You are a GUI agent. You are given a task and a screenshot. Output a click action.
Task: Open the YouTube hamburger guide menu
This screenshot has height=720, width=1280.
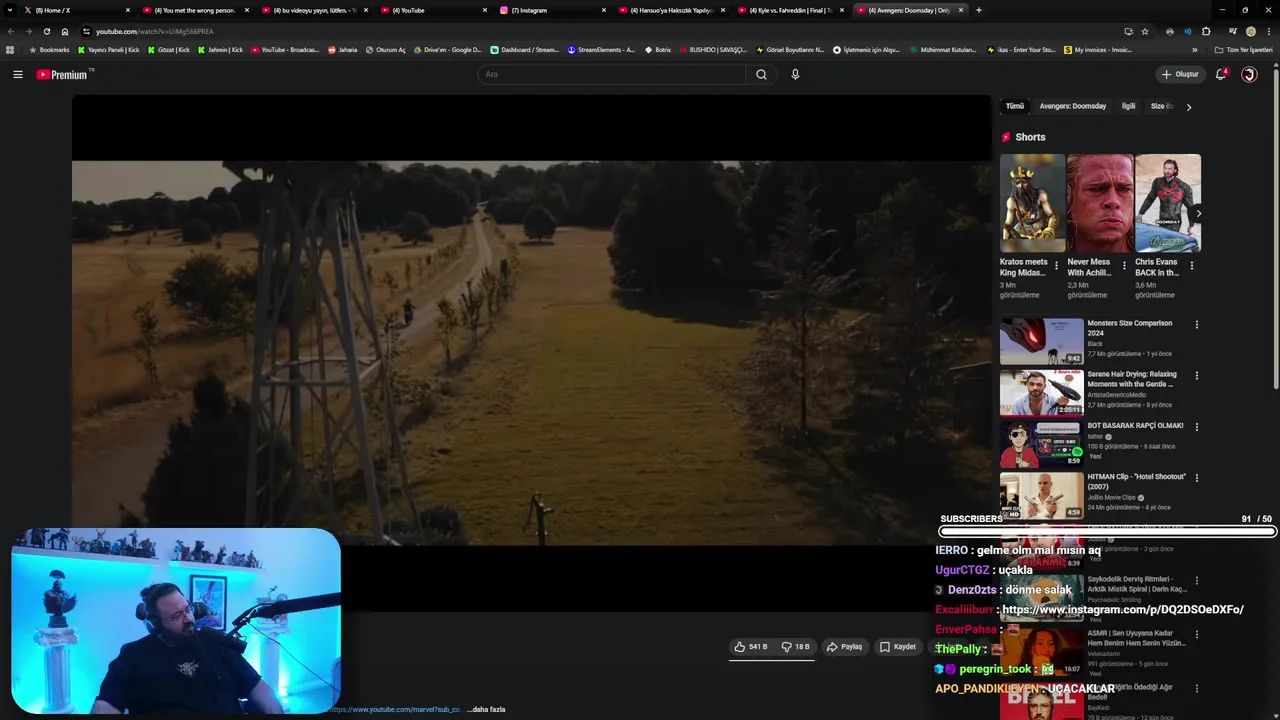click(18, 74)
